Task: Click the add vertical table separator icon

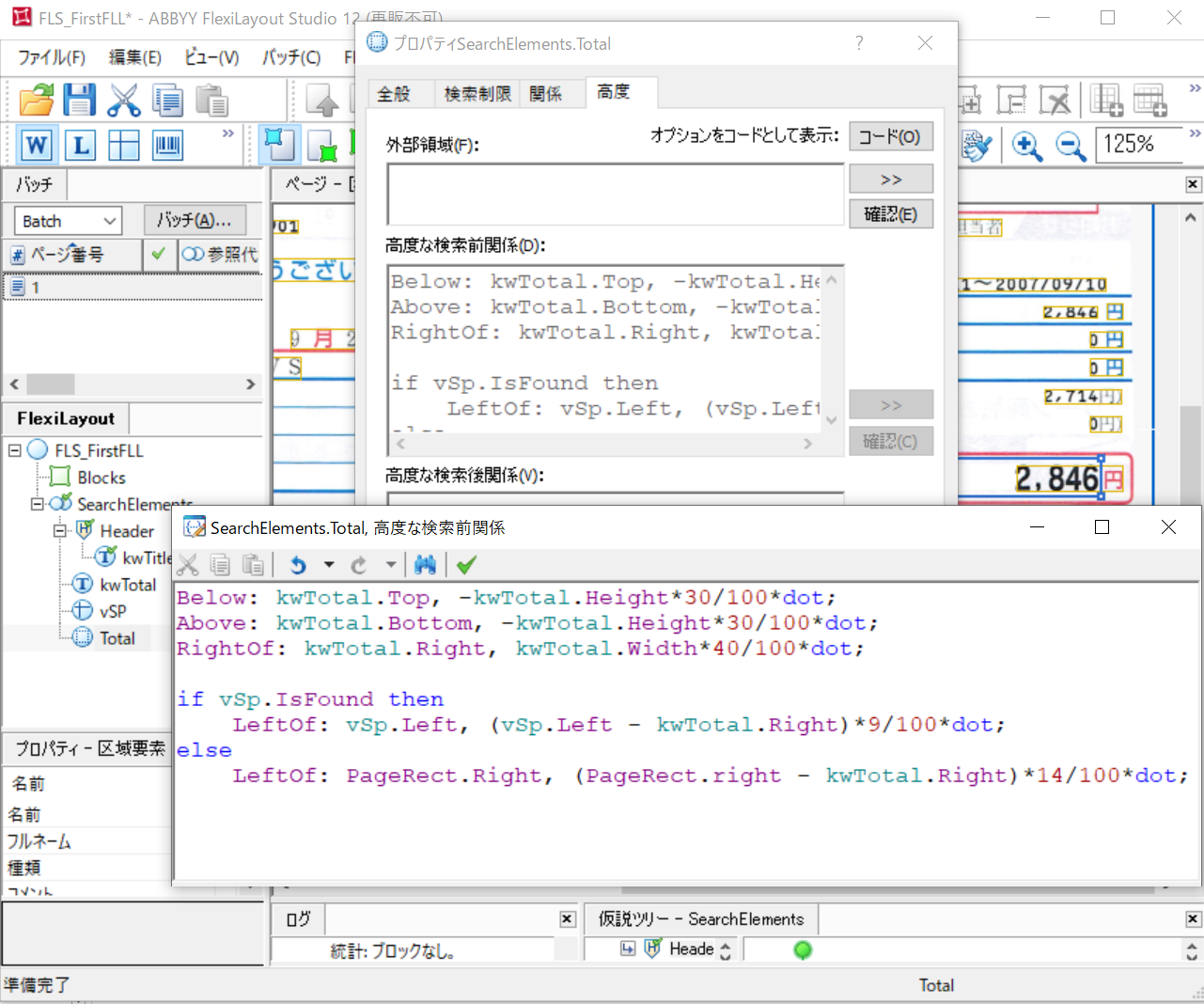Action: (x=1106, y=100)
